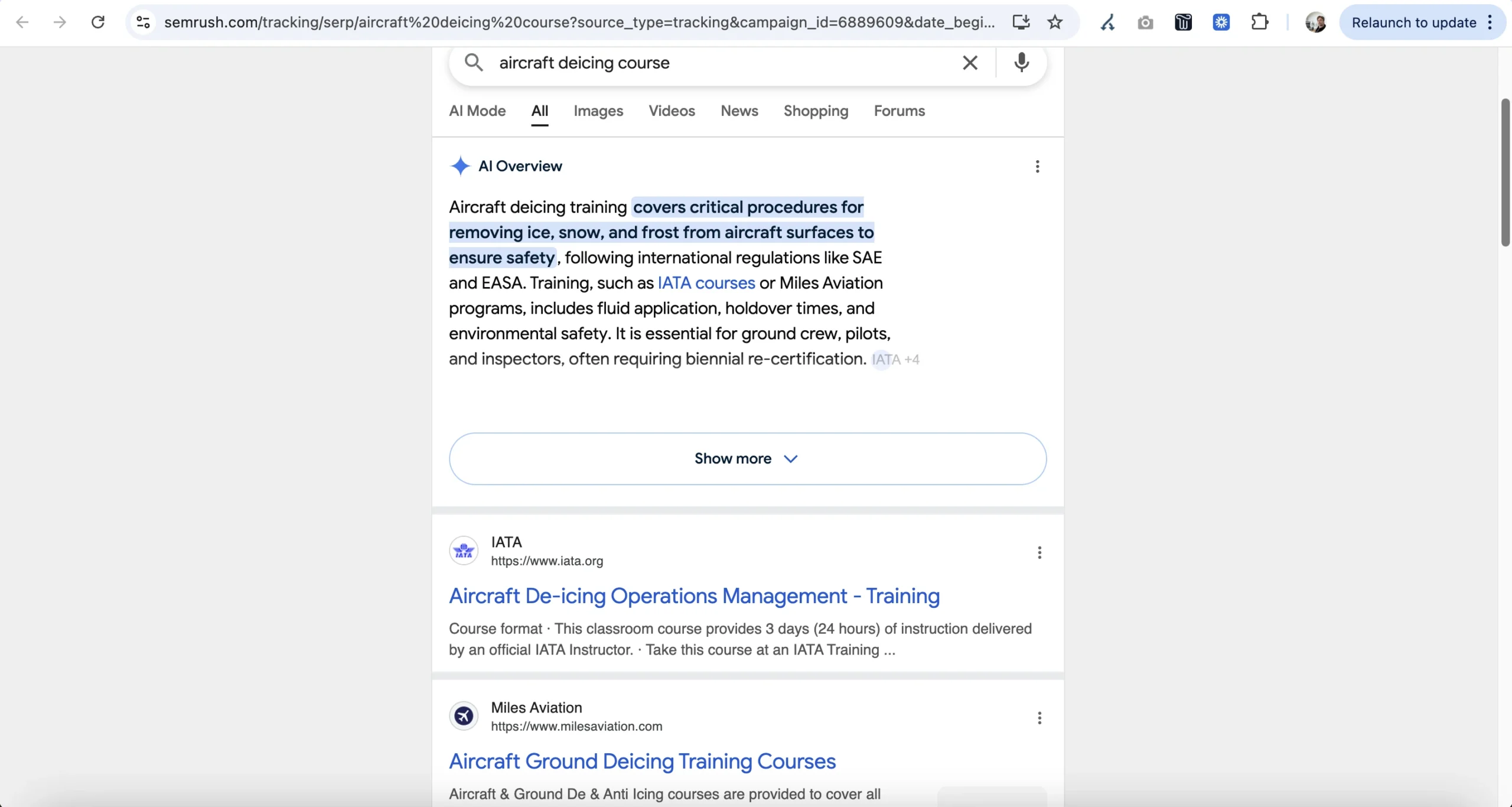Open the browser extensions puzzle icon
The image size is (1512, 807).
point(1259,22)
